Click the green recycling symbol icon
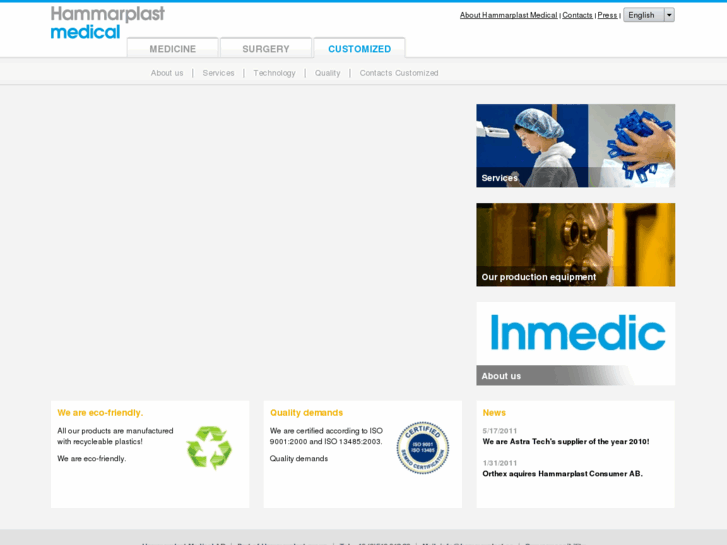 click(x=209, y=447)
